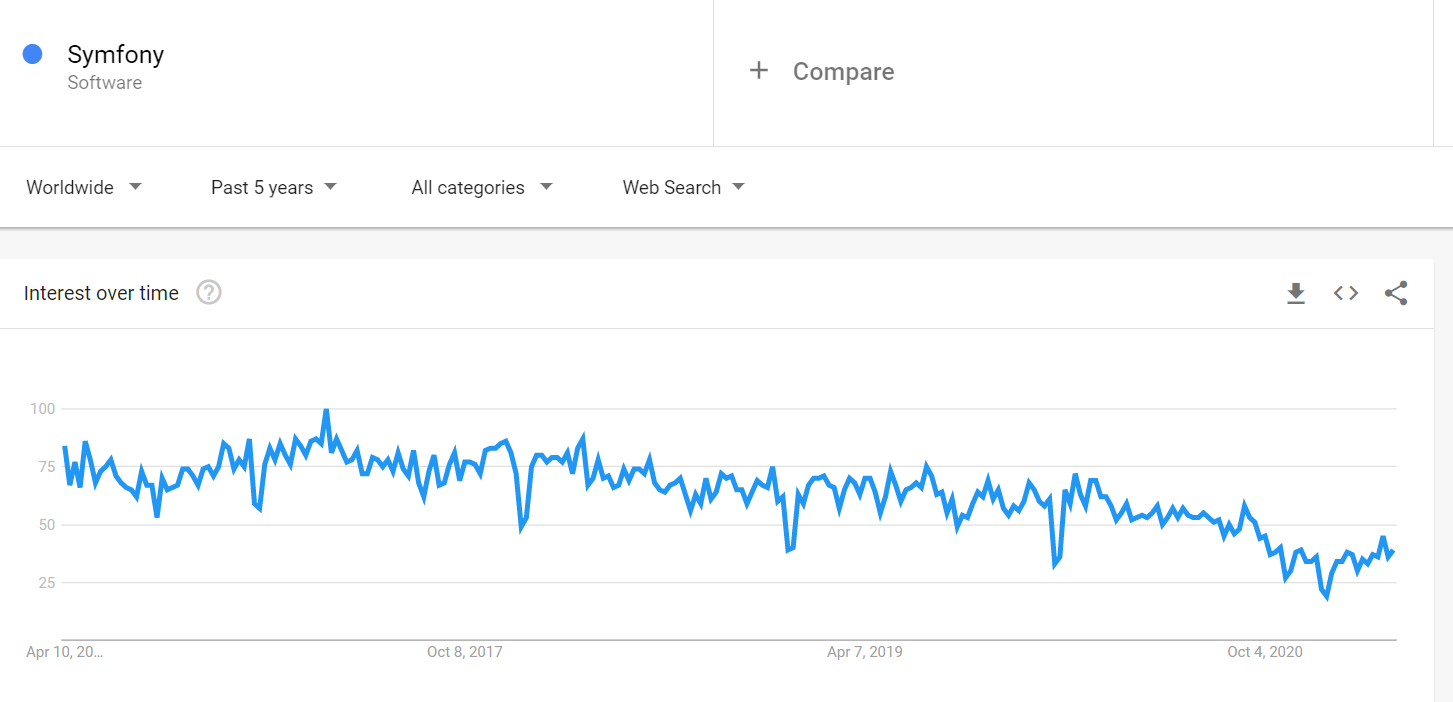Open the Interest over time help tooltip

(x=209, y=292)
